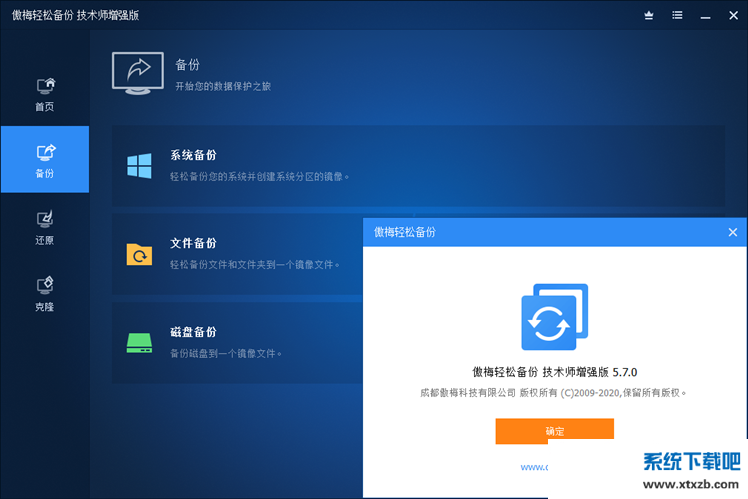The width and height of the screenshot is (748, 499).
Task: Click the 轻松备份您的系统 description text
Action: (x=258, y=177)
